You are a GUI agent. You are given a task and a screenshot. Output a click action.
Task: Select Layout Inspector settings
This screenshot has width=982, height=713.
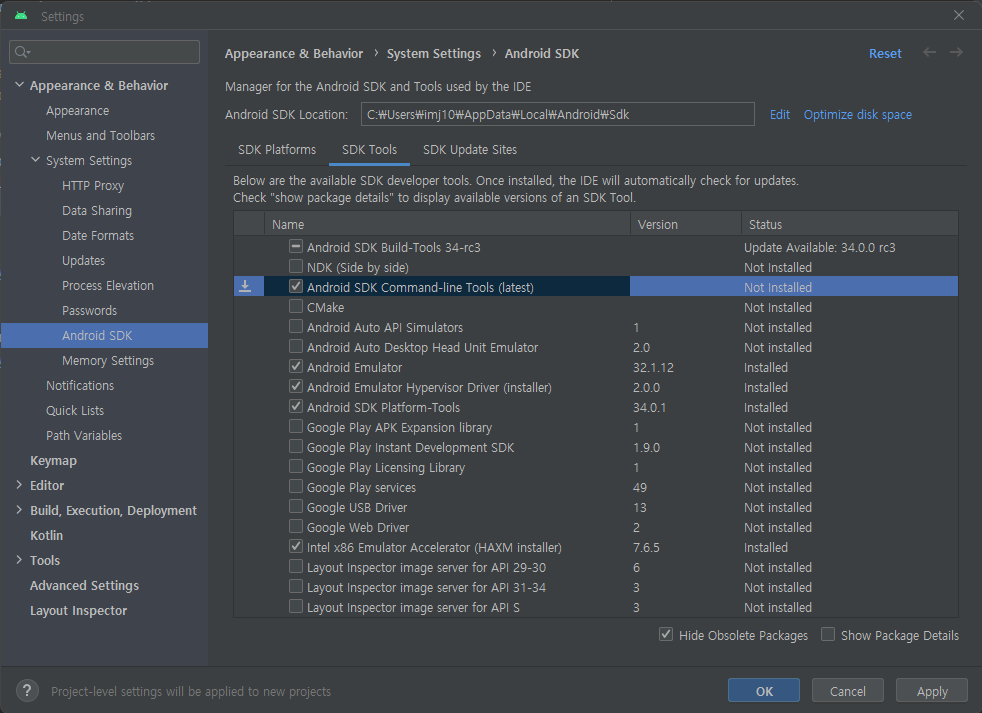pyautogui.click(x=78, y=611)
